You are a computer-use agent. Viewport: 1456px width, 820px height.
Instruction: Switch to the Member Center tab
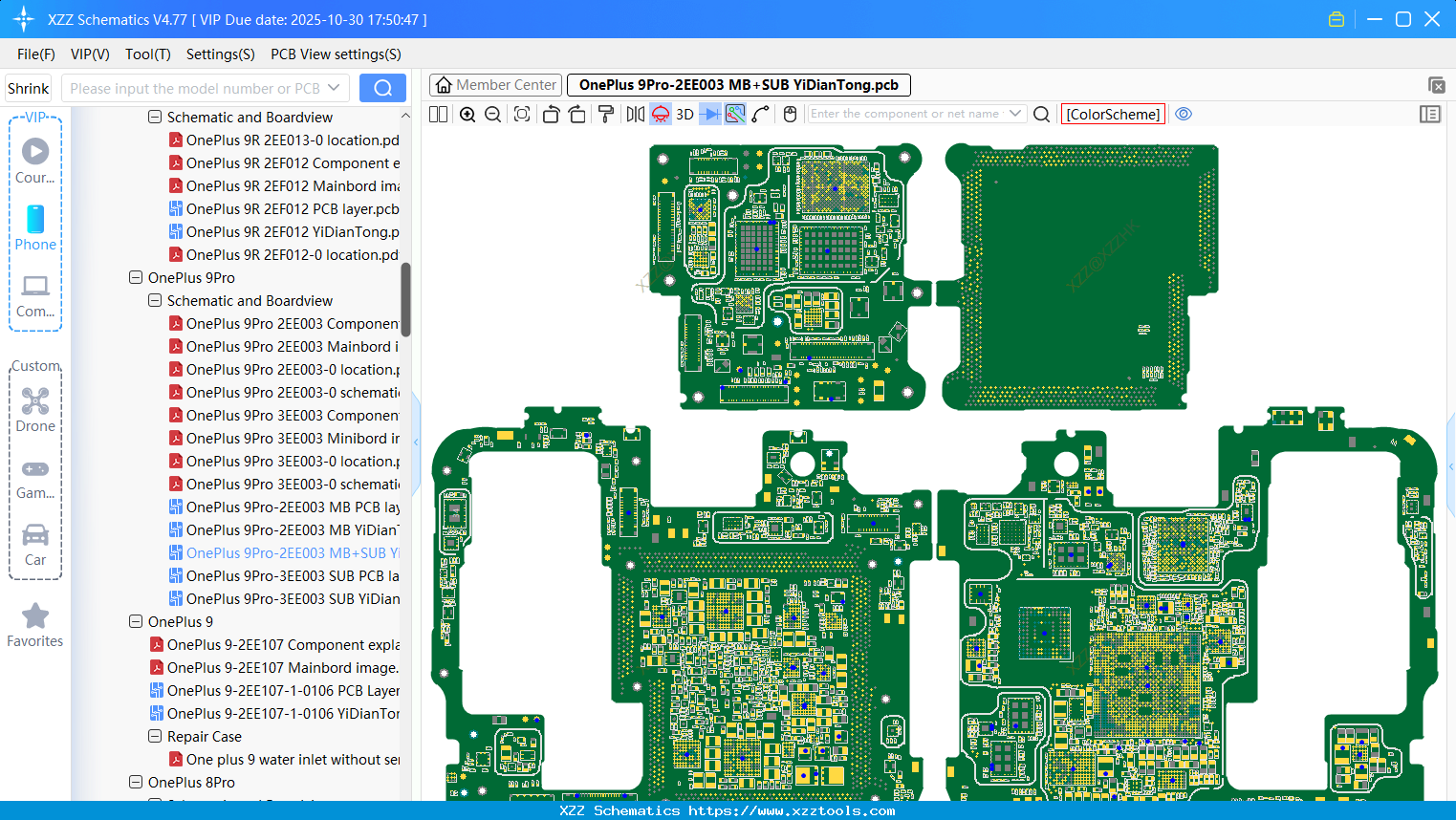coord(496,85)
